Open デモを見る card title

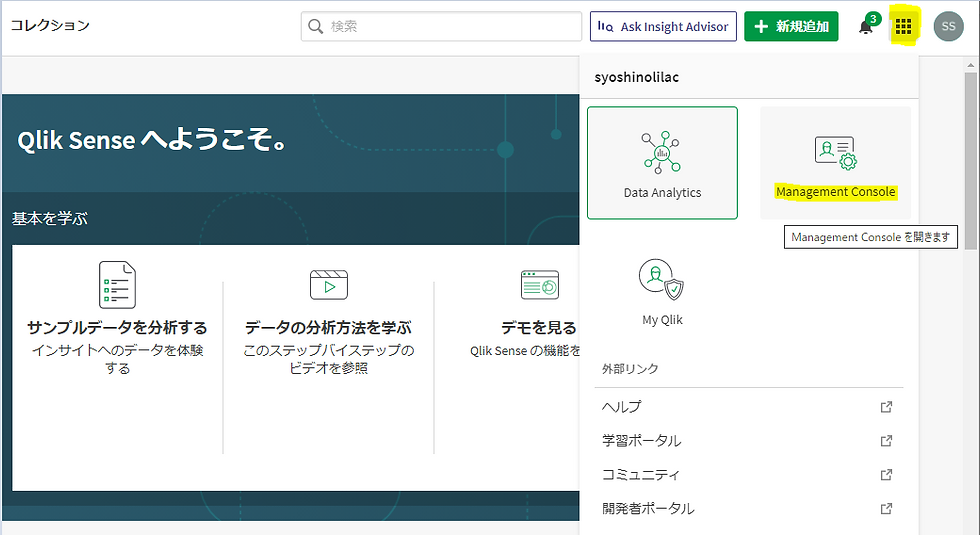coord(539,328)
